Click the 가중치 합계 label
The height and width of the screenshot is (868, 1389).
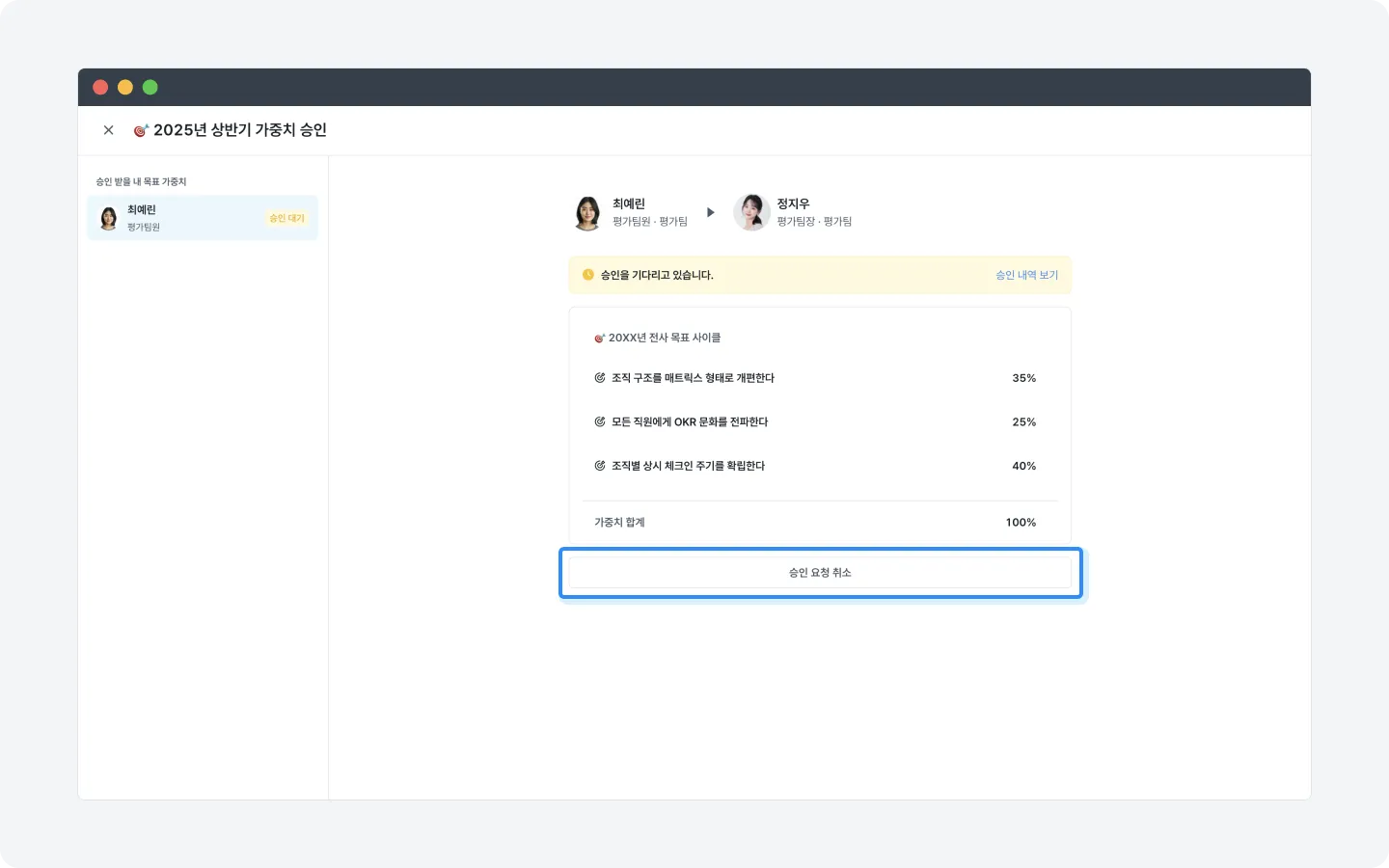click(619, 522)
